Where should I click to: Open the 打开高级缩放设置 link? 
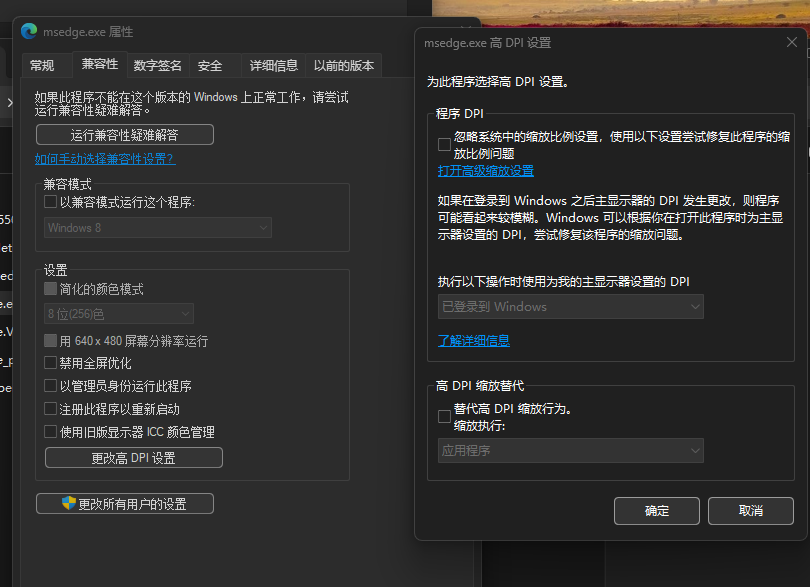pyautogui.click(x=486, y=171)
